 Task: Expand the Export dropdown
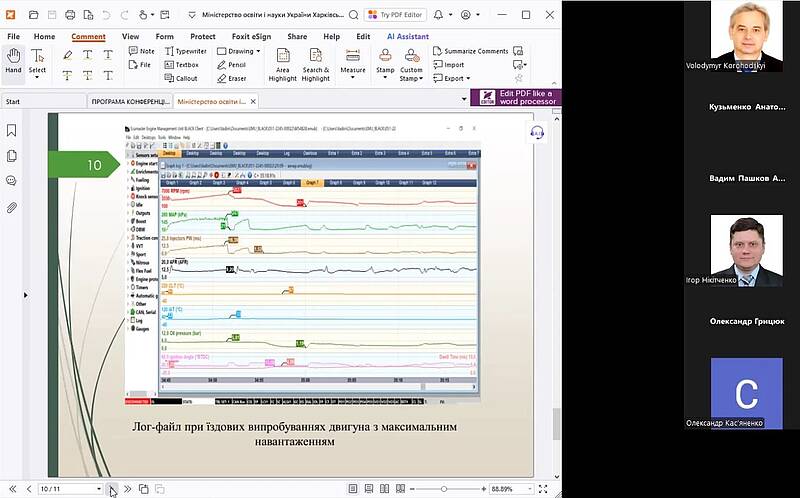456,78
